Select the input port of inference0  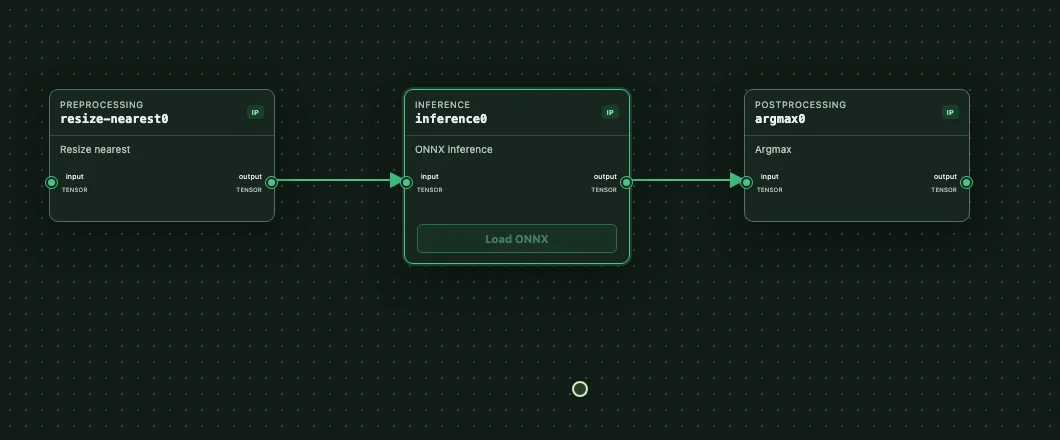click(406, 182)
